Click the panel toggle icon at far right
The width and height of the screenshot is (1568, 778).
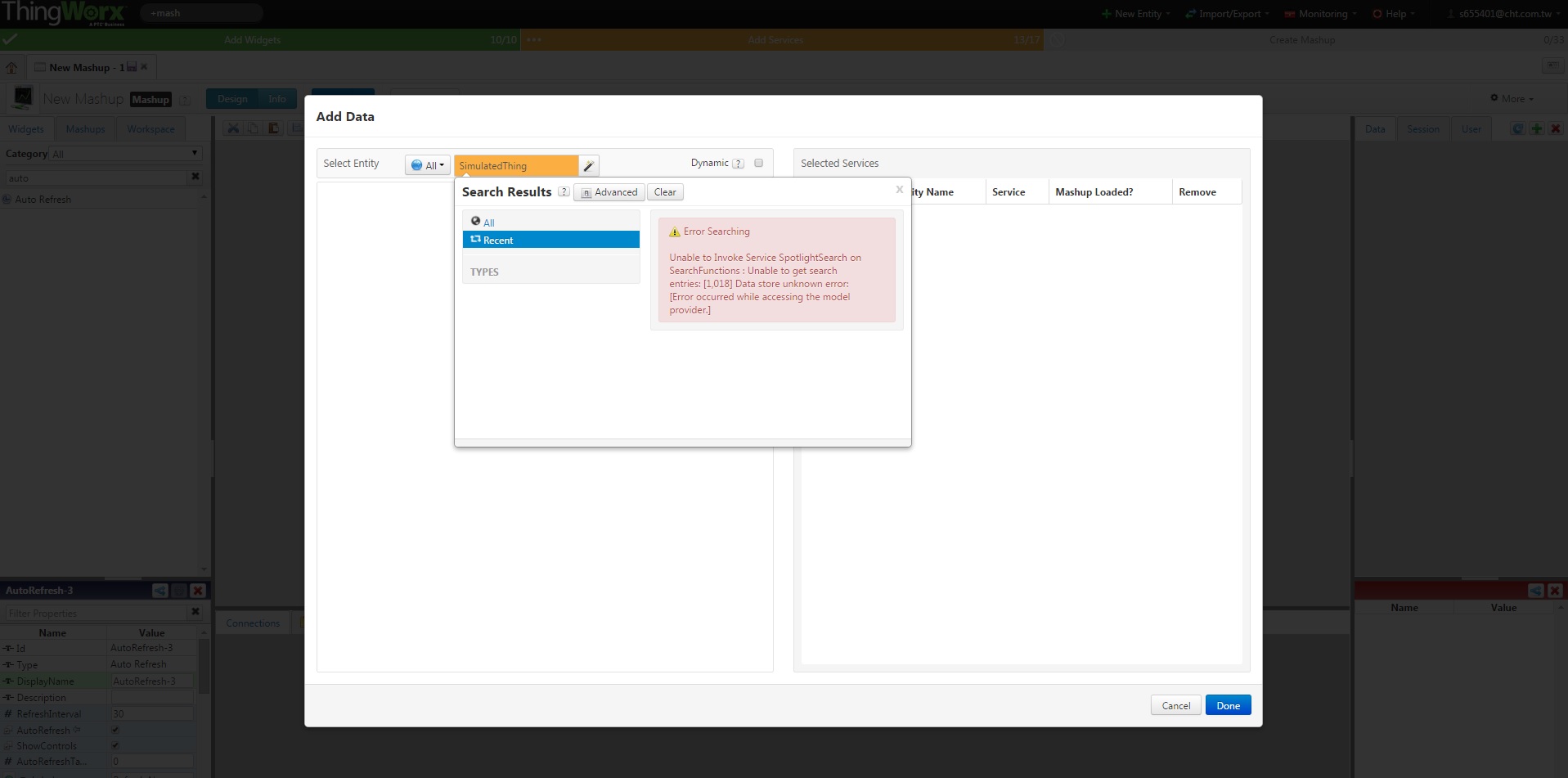(x=1552, y=65)
